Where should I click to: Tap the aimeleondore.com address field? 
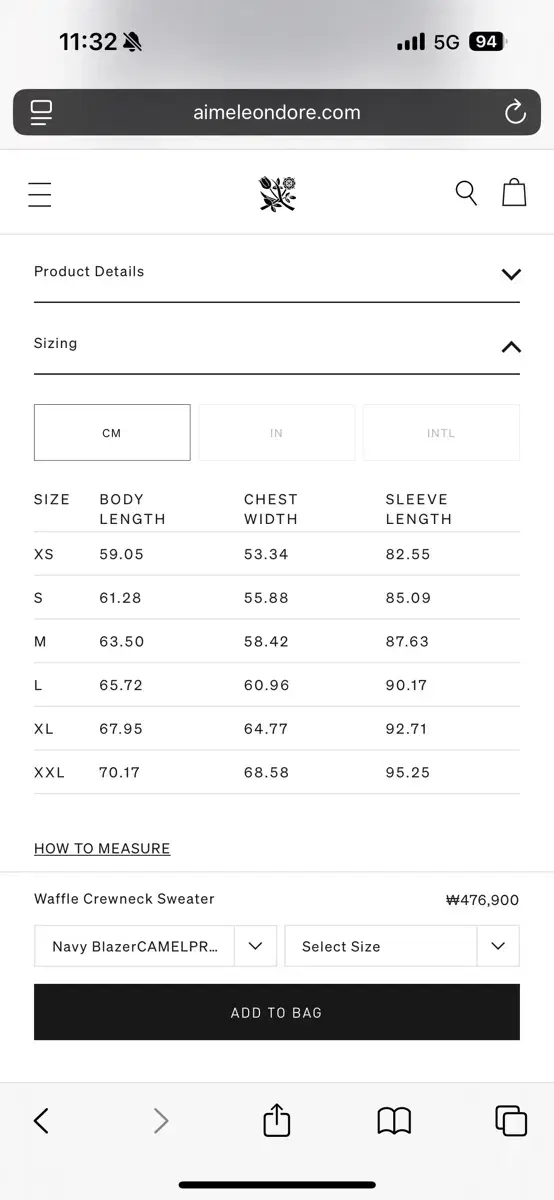277,113
